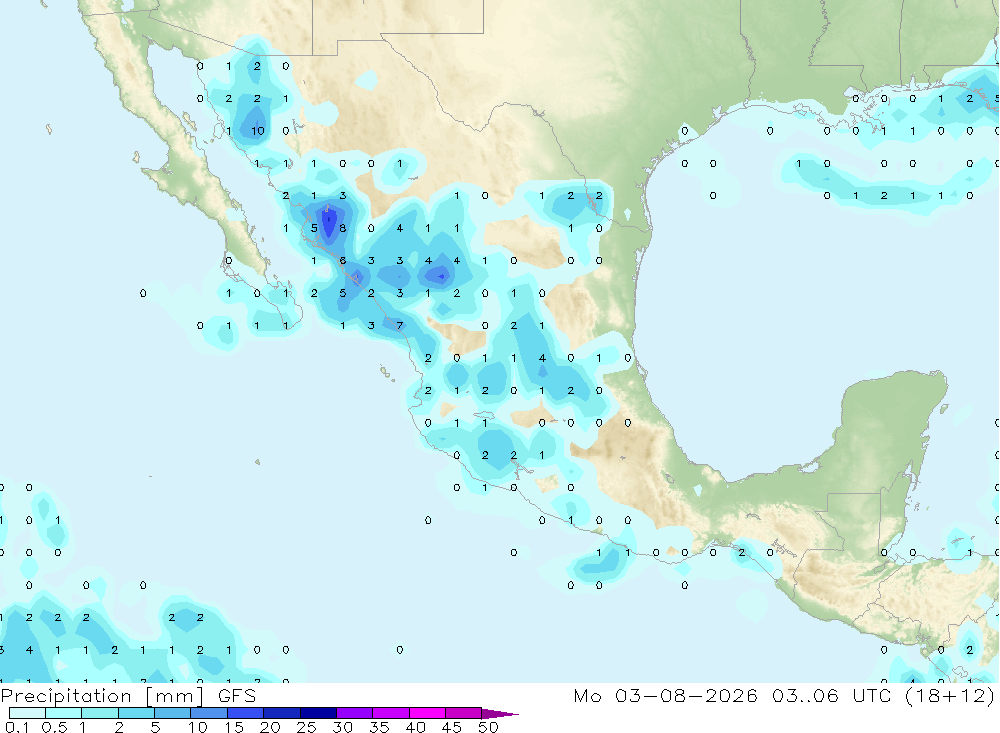The height and width of the screenshot is (733, 1000).
Task: Click the 2–5 mm light blue legend swatch
Action: (x=136, y=713)
